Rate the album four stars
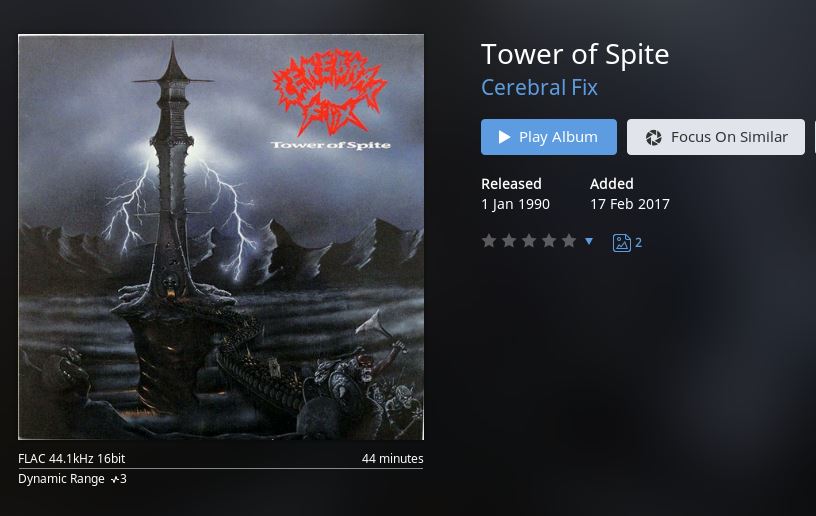 pos(549,241)
